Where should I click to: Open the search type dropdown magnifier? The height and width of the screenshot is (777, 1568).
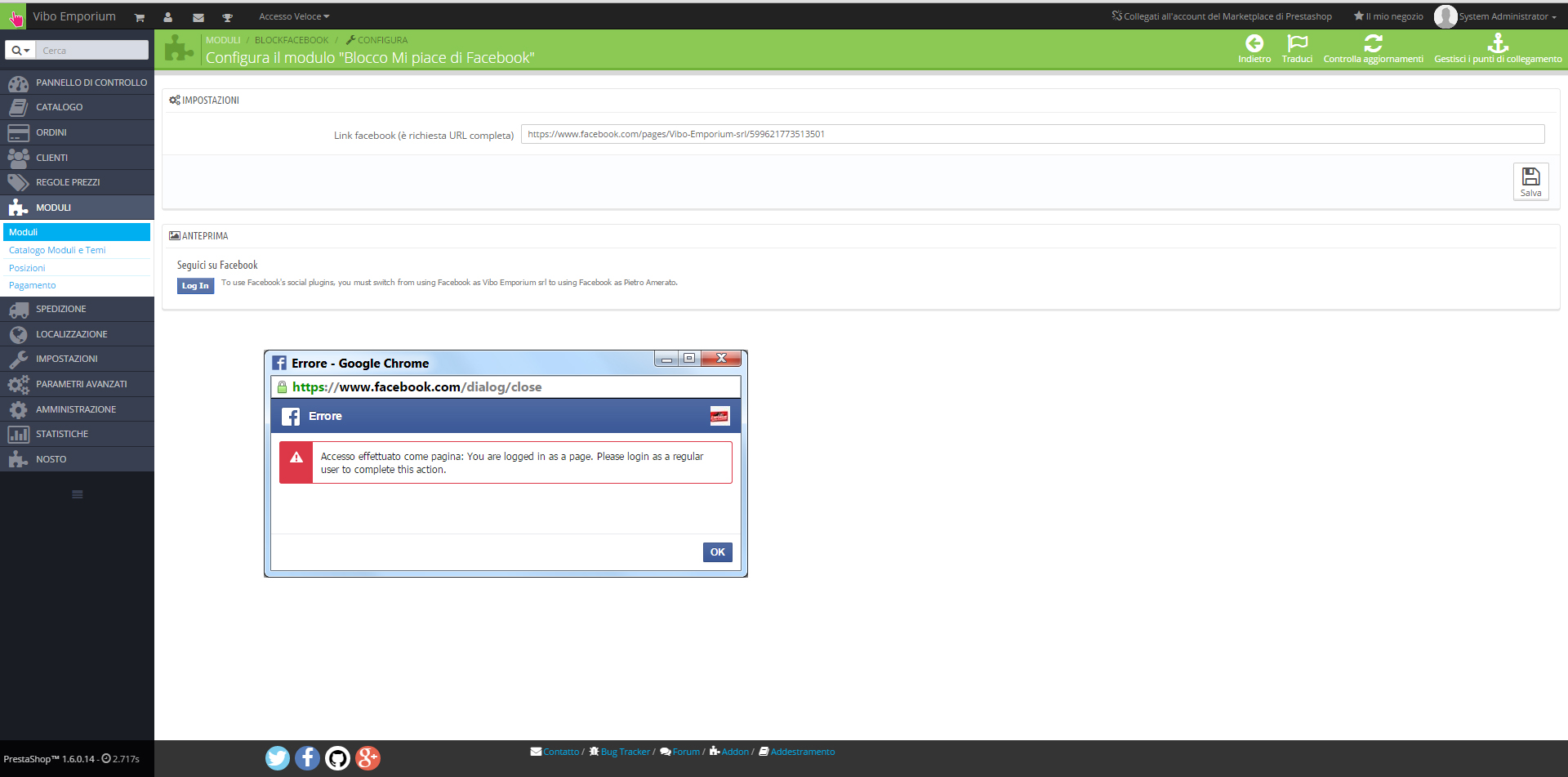coord(20,51)
